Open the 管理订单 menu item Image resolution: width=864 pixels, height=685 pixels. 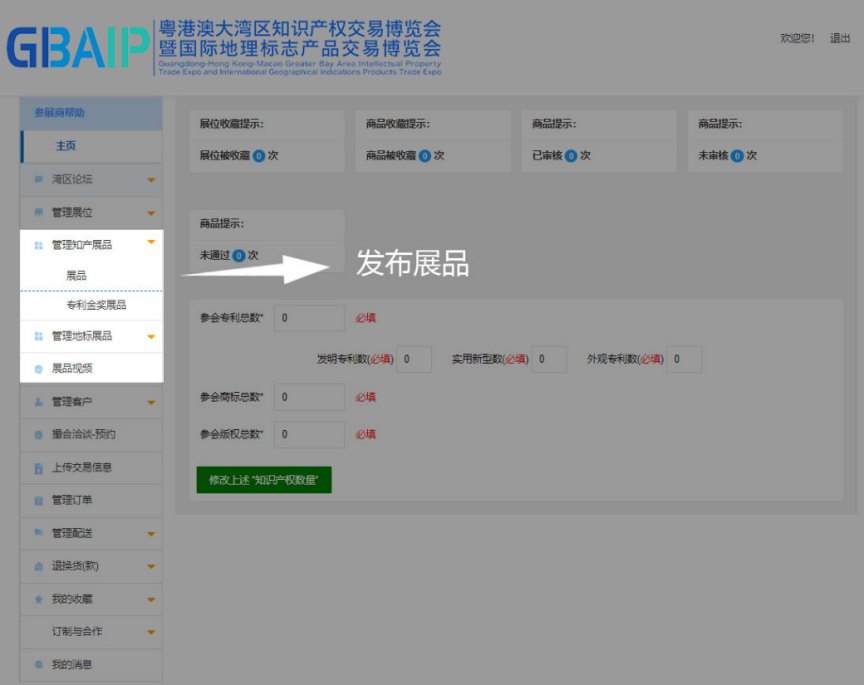(91, 500)
